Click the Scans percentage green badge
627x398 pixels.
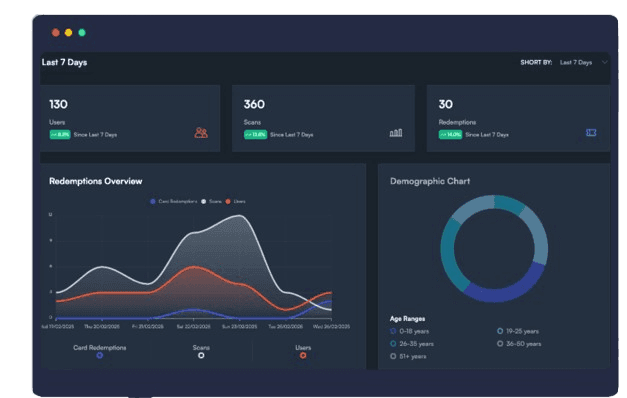coord(255,134)
